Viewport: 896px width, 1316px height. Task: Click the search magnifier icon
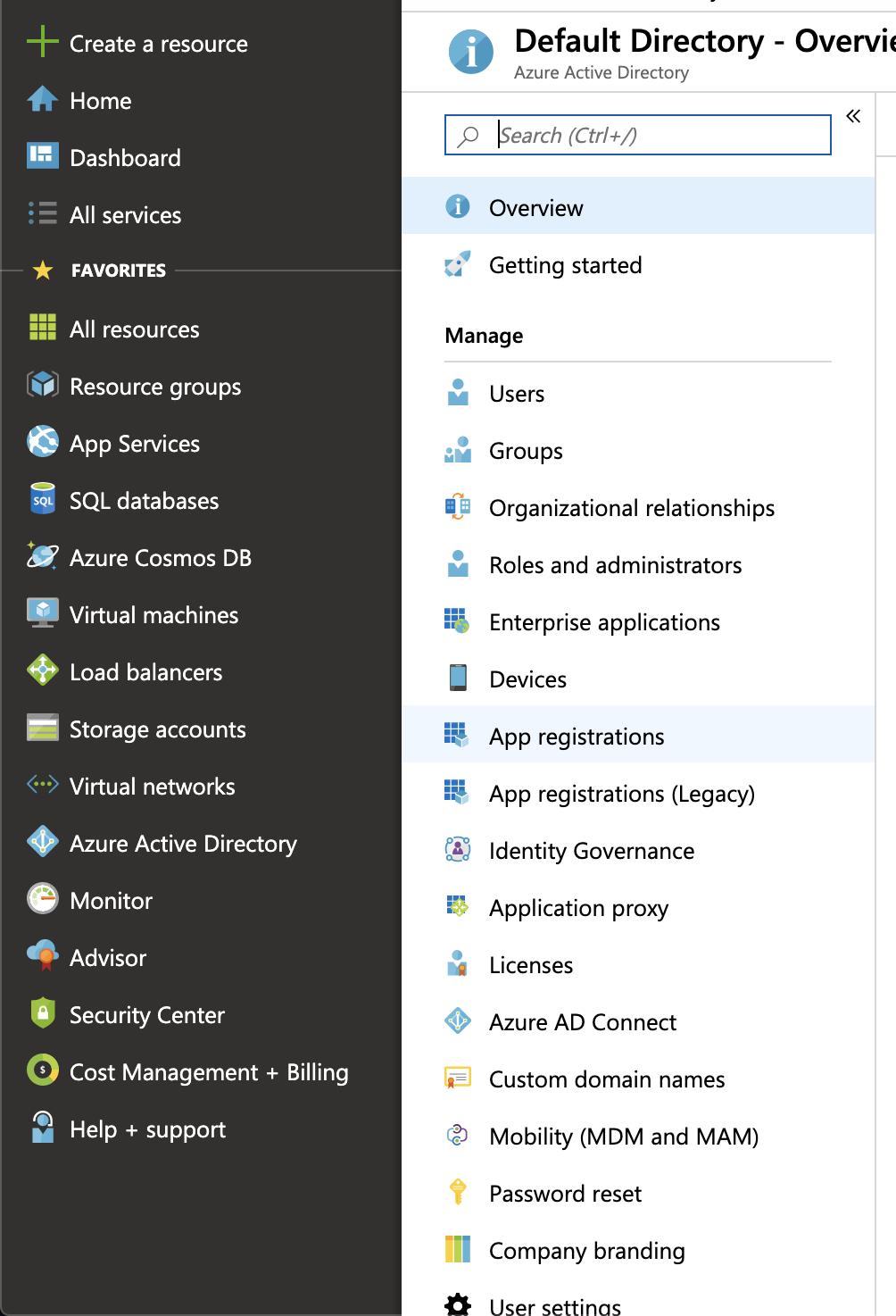point(469,136)
